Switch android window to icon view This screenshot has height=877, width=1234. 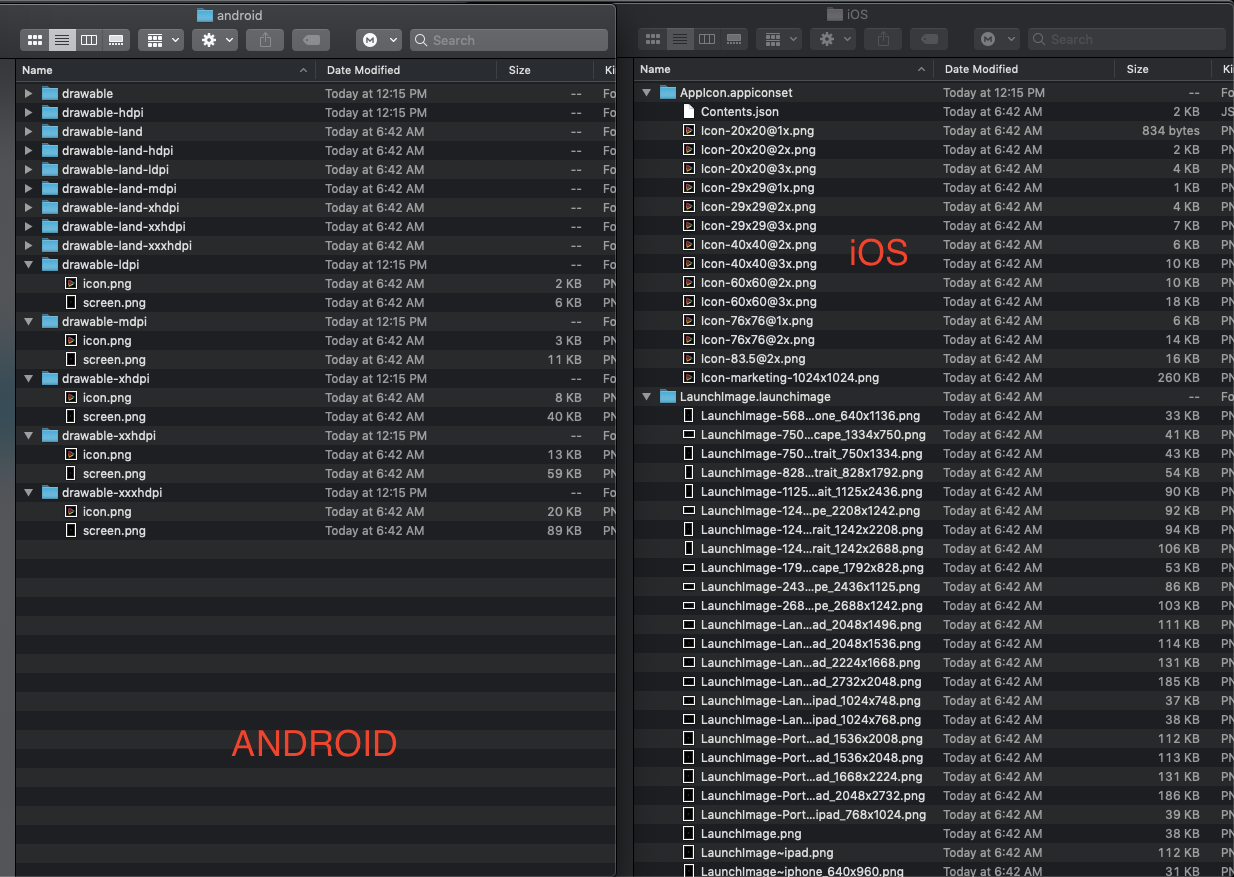click(x=35, y=40)
